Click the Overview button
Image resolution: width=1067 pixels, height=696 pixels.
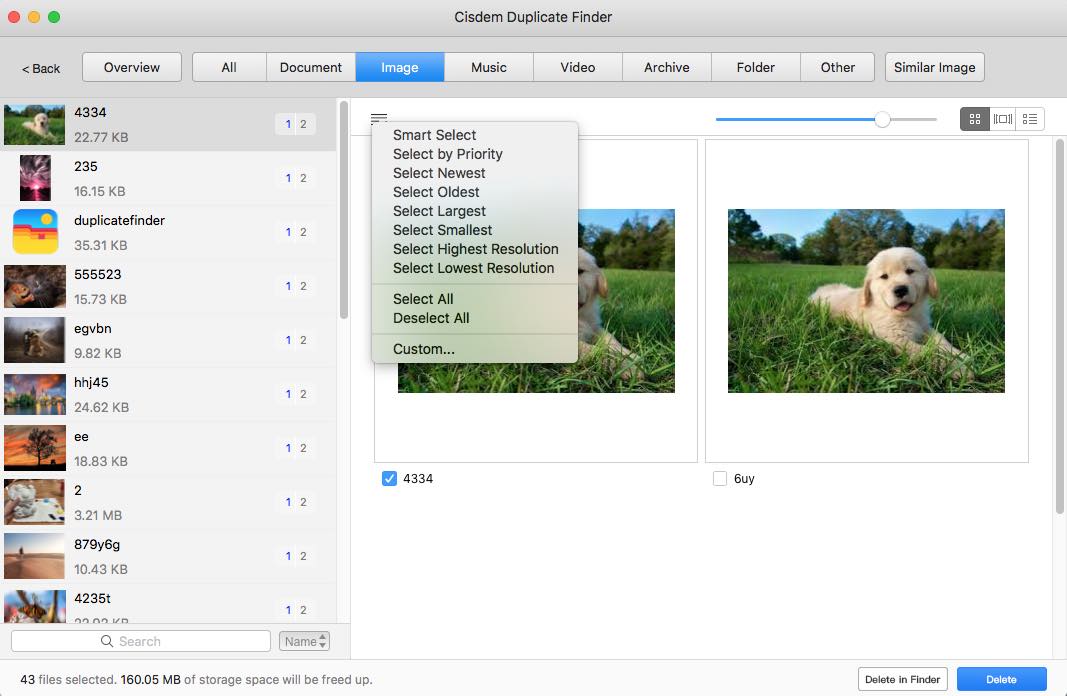click(x=132, y=67)
